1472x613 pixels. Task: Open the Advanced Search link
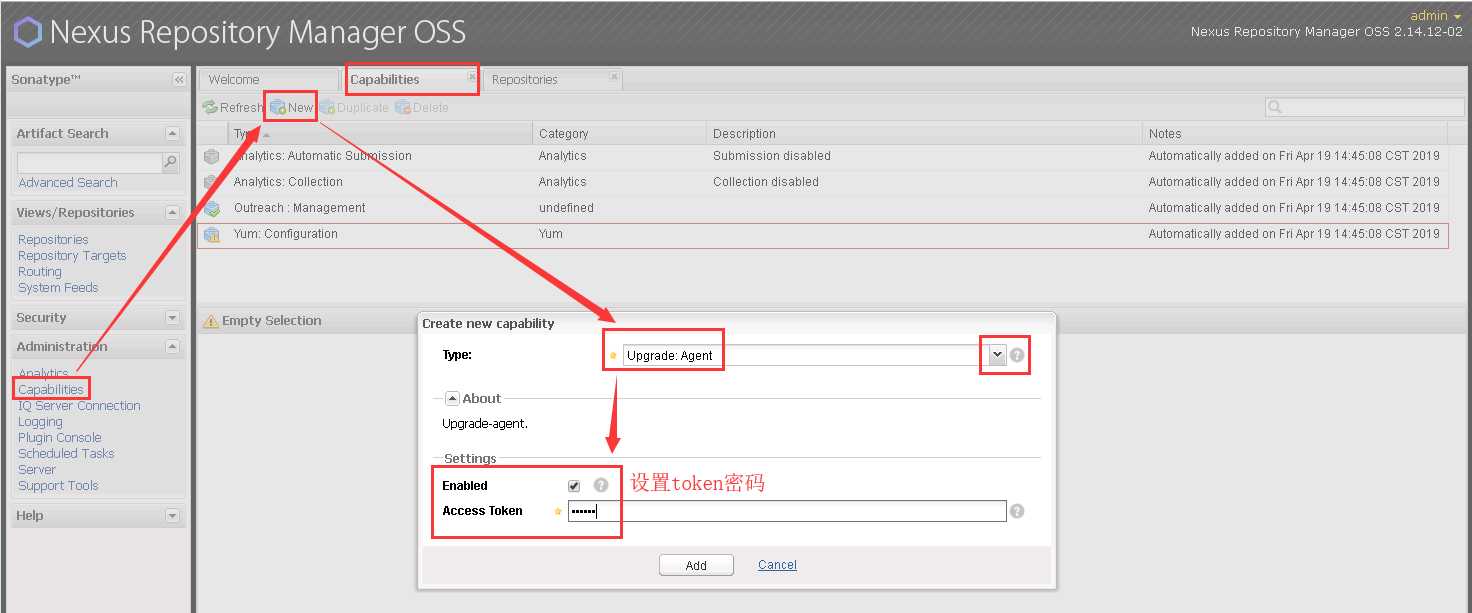pos(68,183)
